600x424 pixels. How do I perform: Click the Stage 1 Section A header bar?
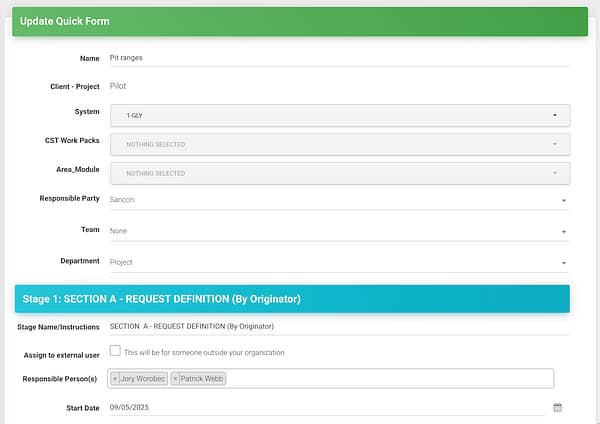tap(291, 298)
